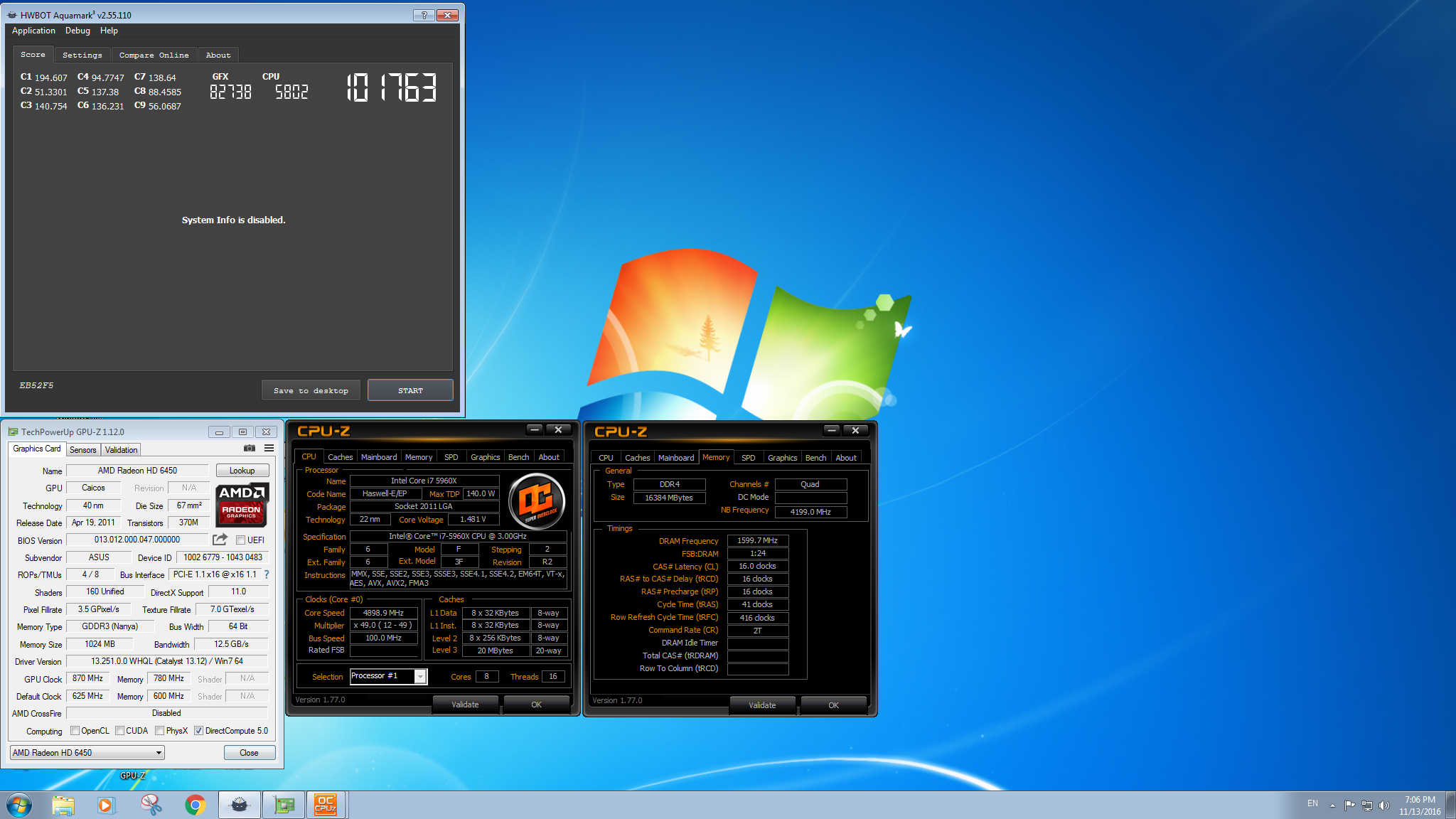Toggle the OpenCL checkbox

(x=75, y=731)
